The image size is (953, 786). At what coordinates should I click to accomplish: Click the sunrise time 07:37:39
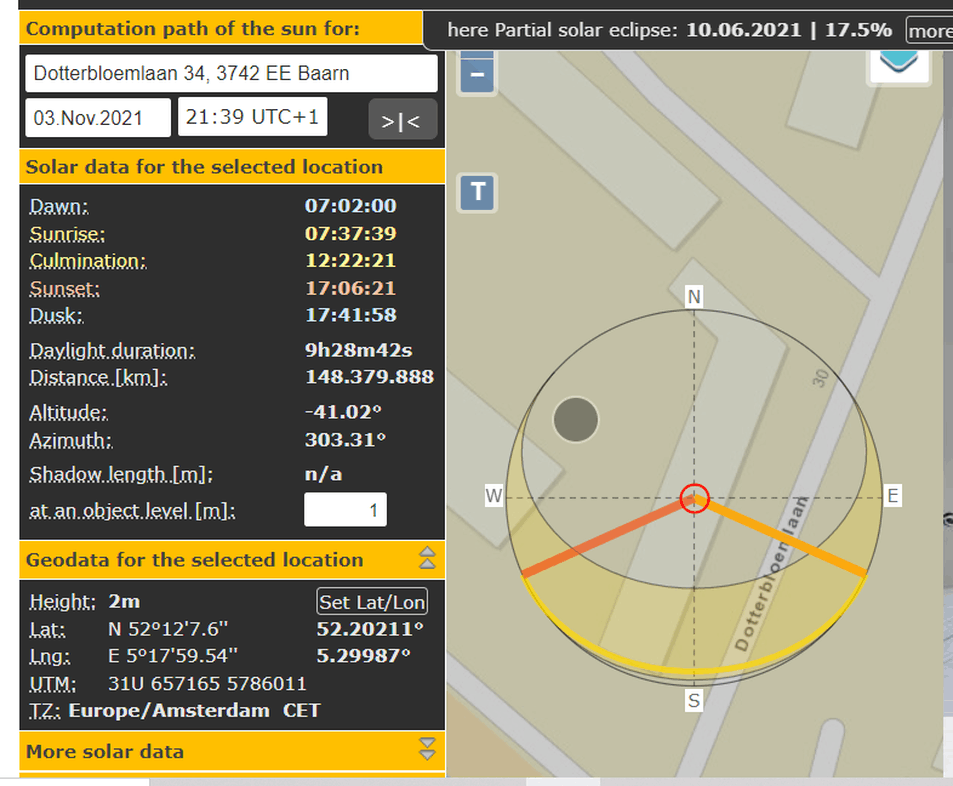(x=351, y=233)
